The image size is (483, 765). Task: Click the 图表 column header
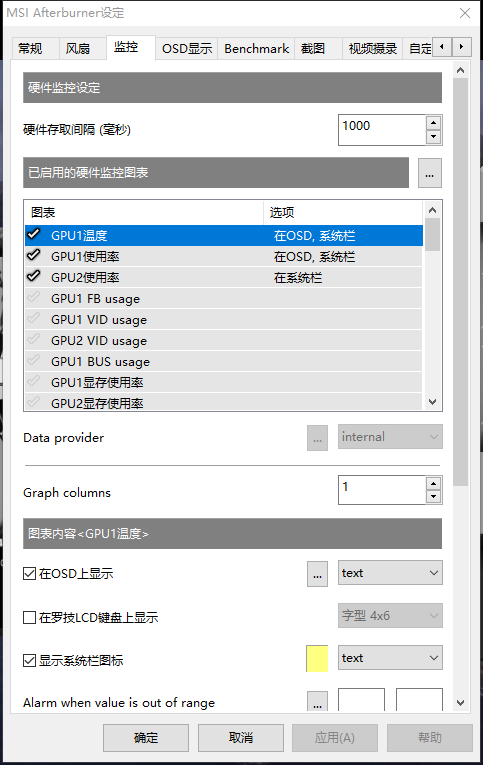(144, 212)
